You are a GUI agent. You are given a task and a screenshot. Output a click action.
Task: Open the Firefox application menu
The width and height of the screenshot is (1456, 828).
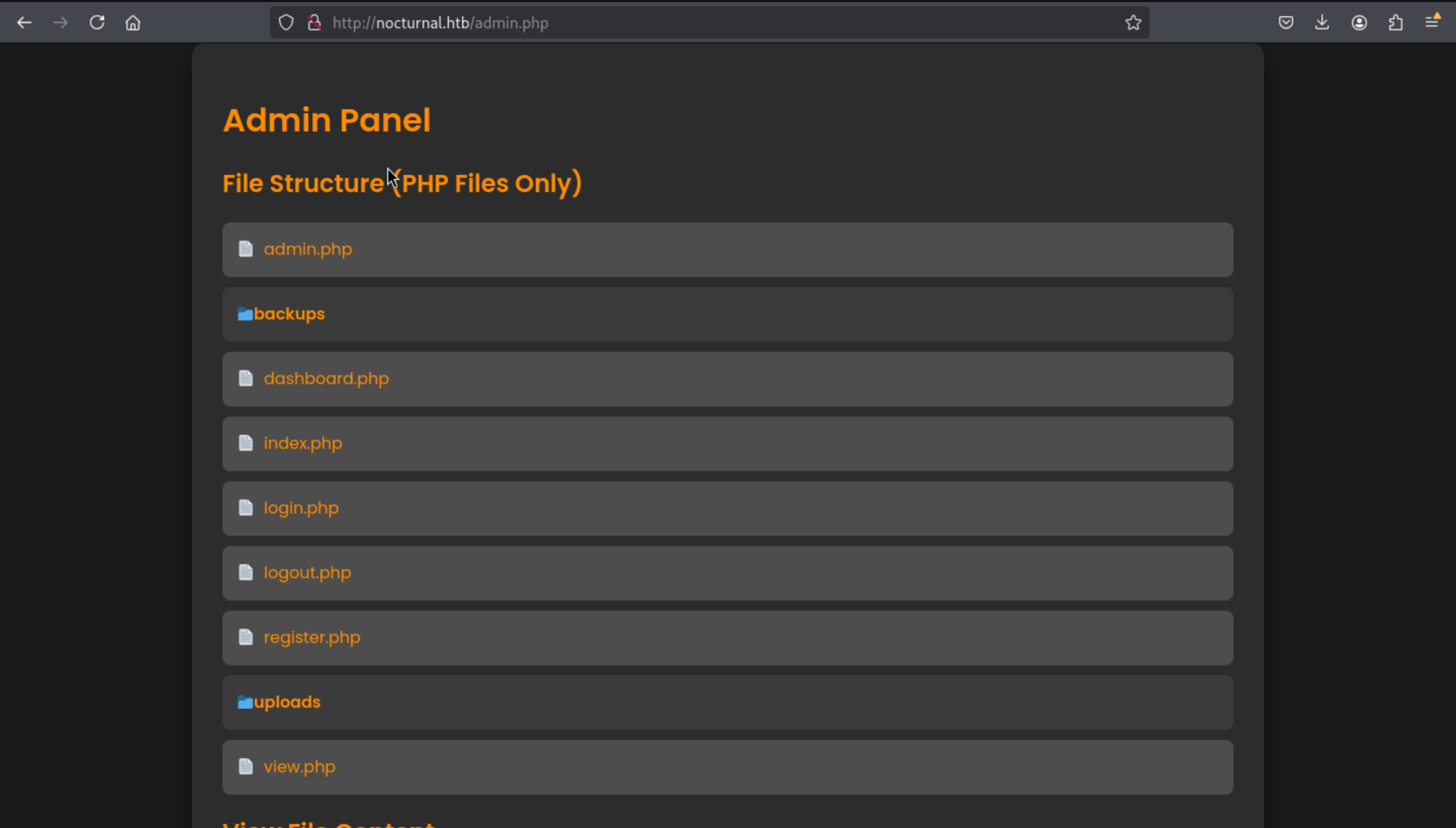(1432, 23)
